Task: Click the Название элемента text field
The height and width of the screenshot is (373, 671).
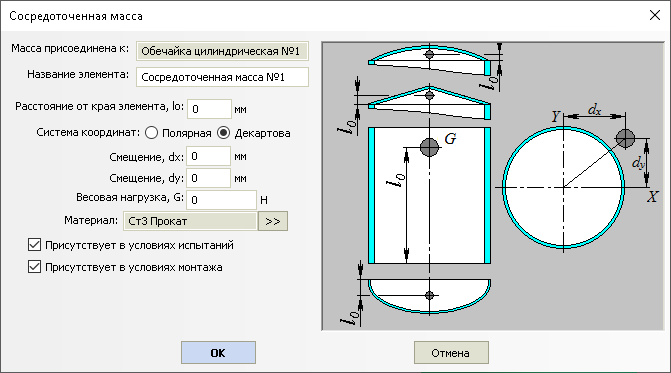Action: click(x=222, y=77)
